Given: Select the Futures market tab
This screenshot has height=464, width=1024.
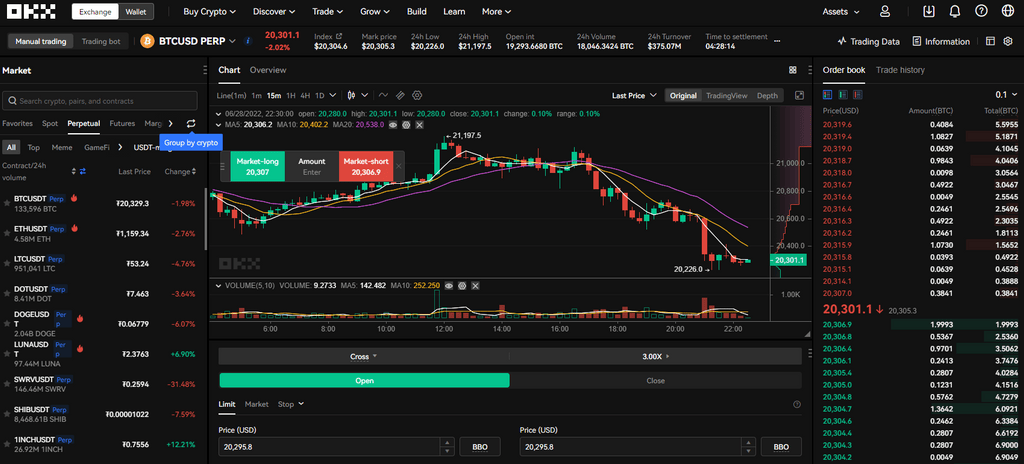Looking at the screenshot, I should point(122,123).
